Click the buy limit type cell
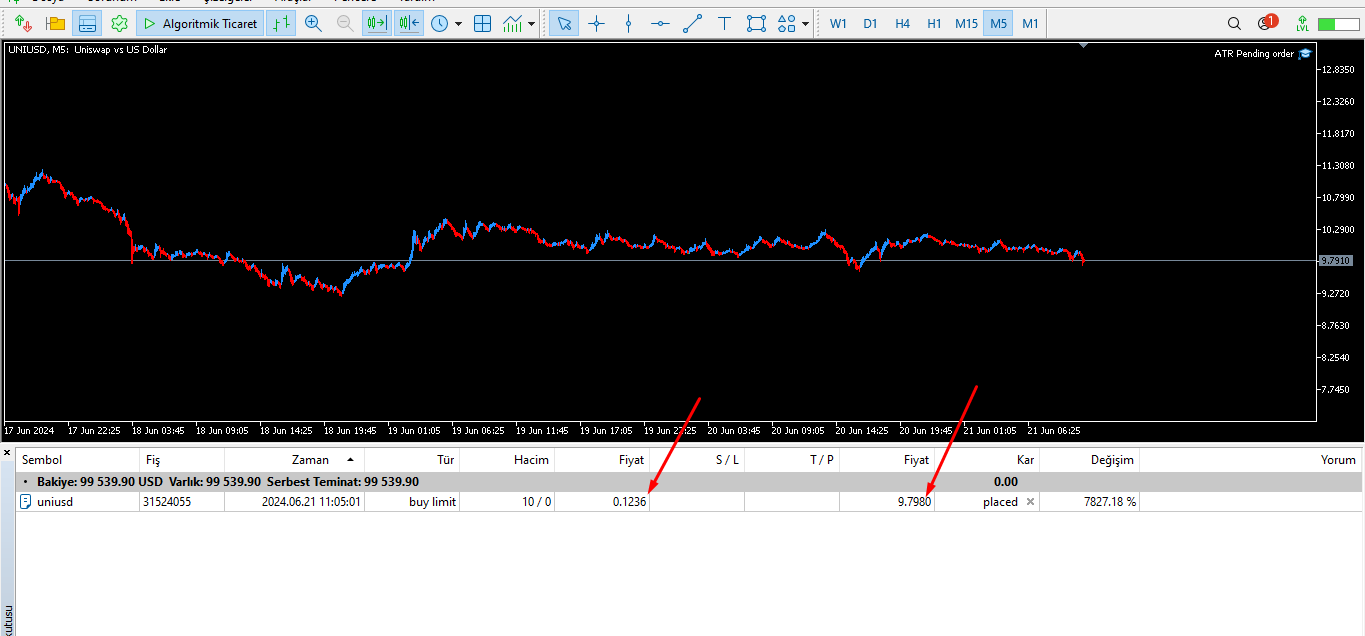Viewport: 1365px width, 636px height. click(432, 502)
